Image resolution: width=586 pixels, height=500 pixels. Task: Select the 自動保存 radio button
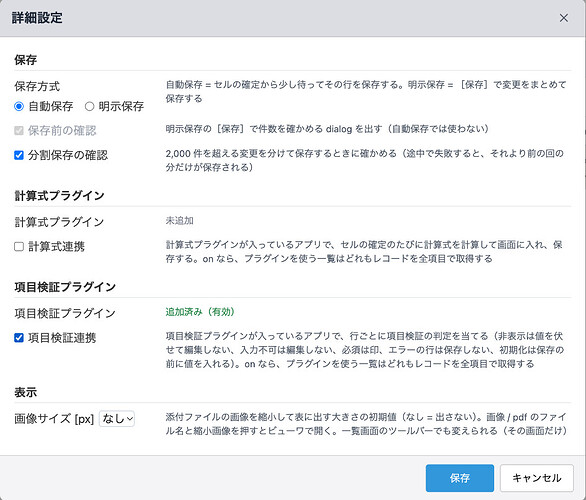tap(19, 107)
